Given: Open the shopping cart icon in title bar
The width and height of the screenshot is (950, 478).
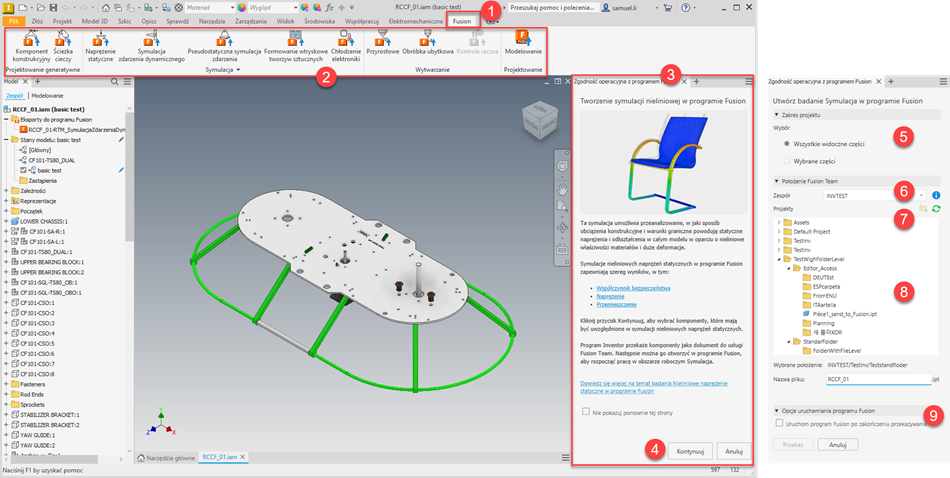Looking at the screenshot, I should point(668,8).
